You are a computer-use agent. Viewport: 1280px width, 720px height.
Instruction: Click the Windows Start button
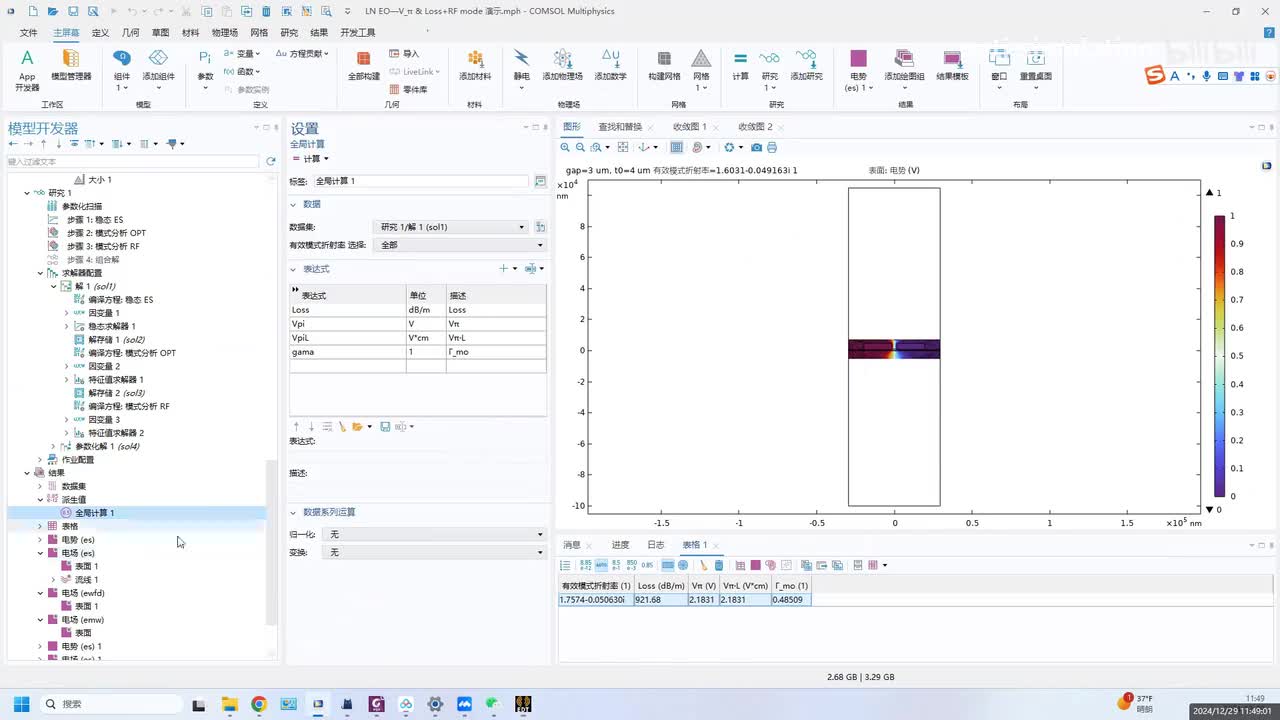point(21,704)
